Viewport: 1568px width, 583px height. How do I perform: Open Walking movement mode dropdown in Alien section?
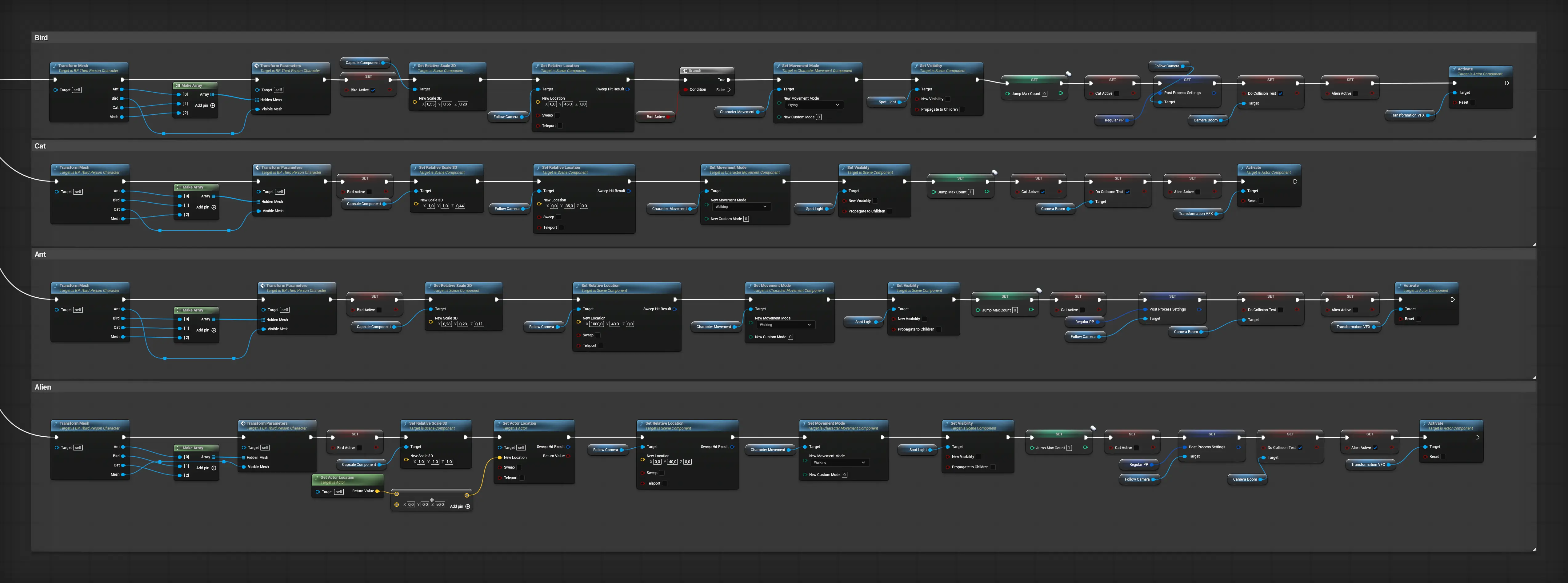point(839,462)
